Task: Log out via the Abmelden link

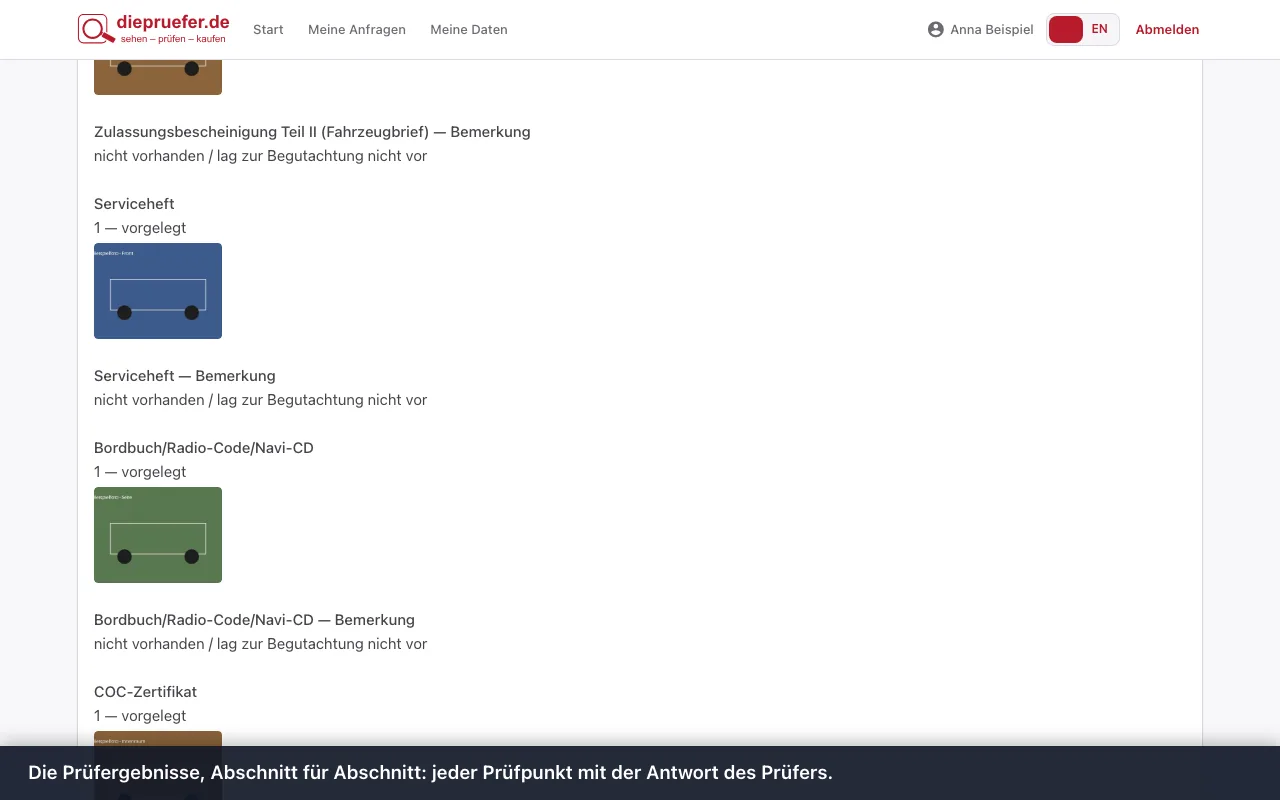Action: pos(1167,30)
